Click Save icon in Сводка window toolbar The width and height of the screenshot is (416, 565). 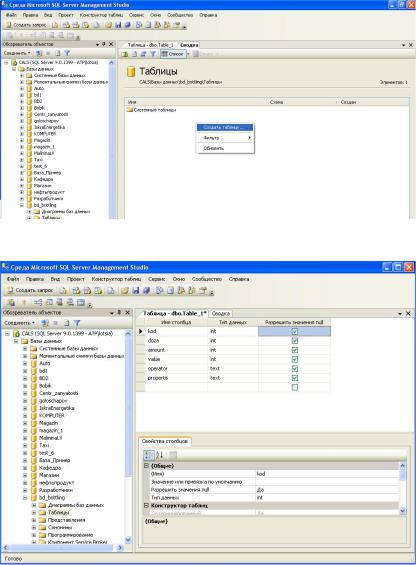pos(118,25)
